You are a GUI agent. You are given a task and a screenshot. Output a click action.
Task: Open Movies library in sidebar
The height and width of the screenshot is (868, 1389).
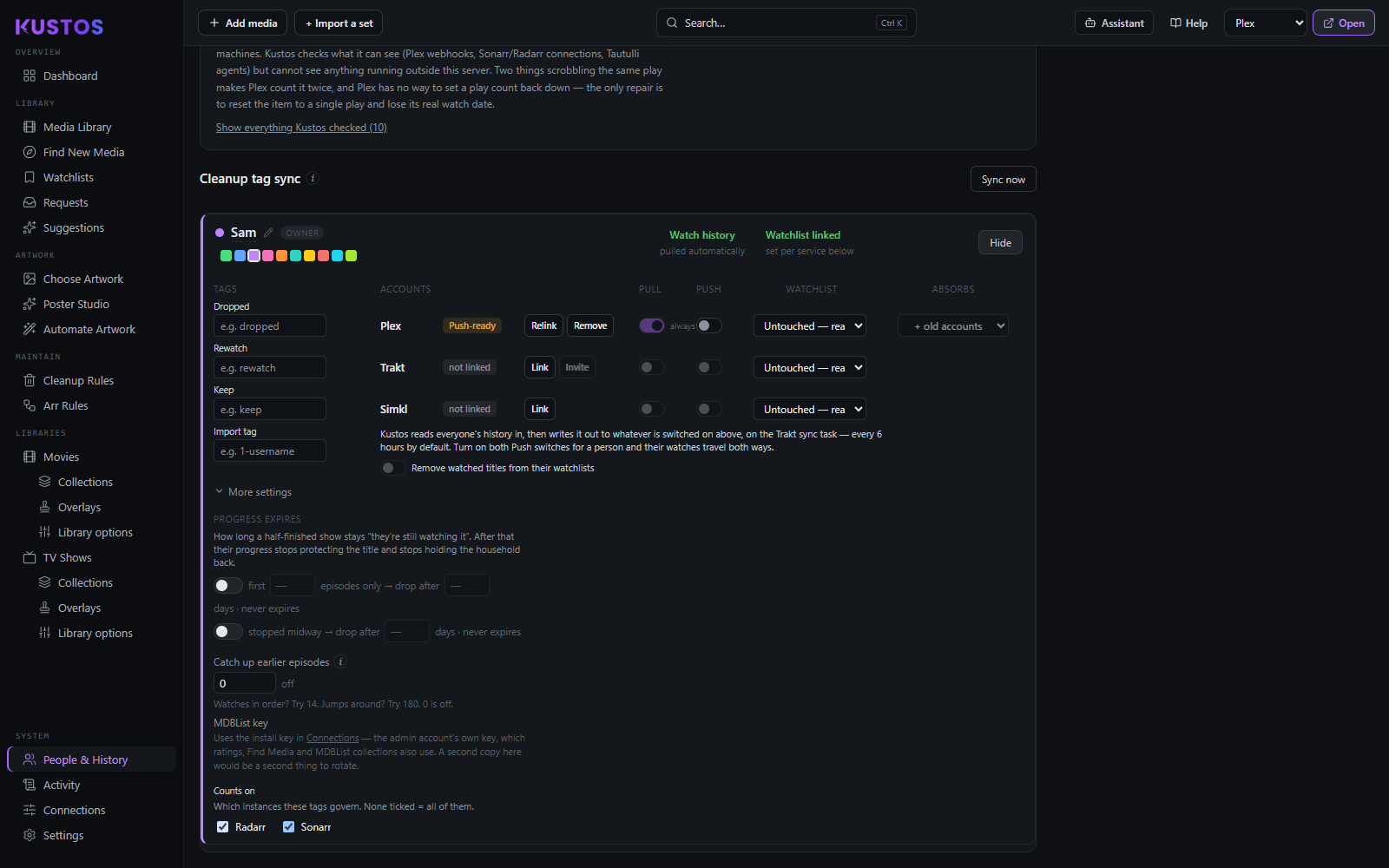[x=92, y=457]
